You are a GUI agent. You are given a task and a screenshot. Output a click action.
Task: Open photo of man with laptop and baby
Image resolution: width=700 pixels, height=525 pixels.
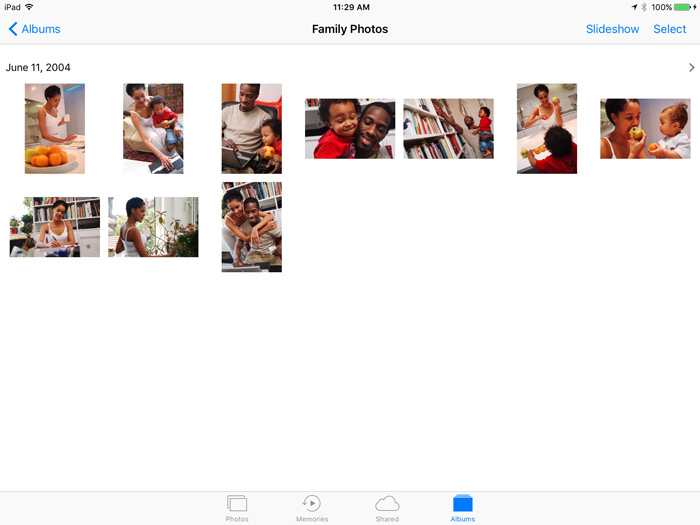pos(251,129)
